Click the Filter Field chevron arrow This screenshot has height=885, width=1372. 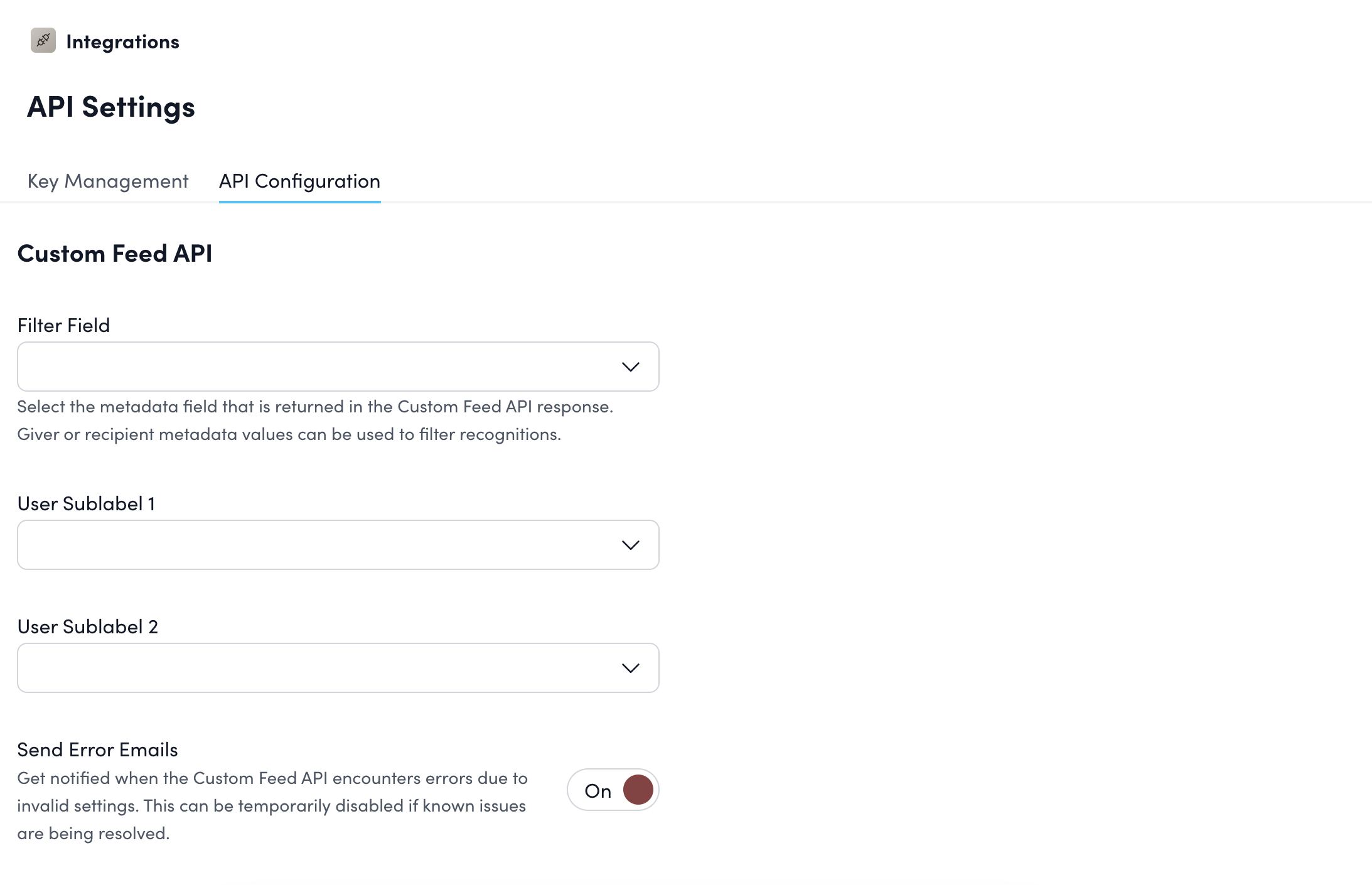630,367
